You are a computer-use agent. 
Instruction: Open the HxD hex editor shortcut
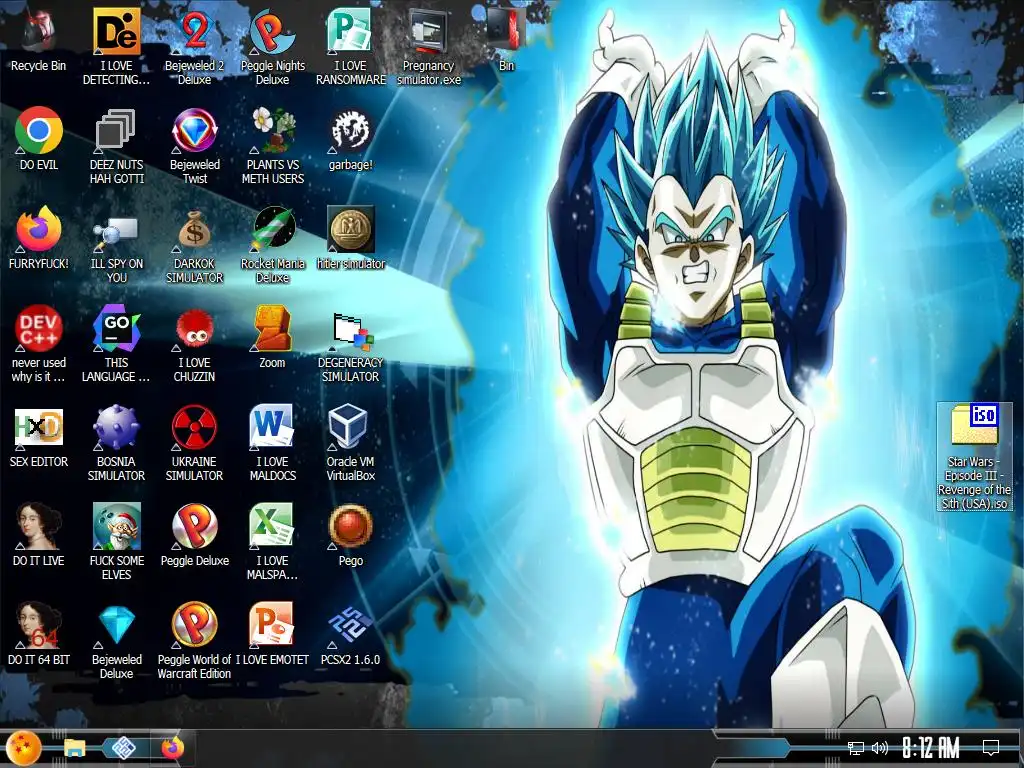coord(39,436)
